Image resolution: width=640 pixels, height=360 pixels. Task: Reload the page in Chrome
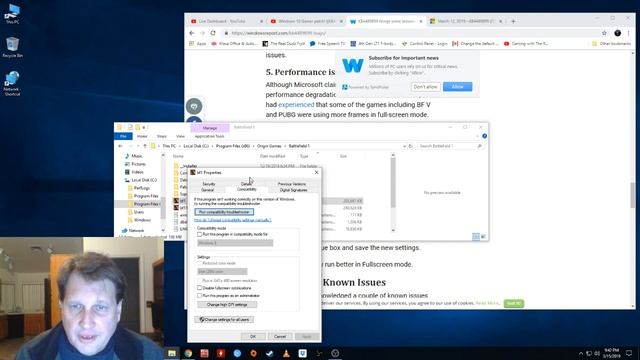[213, 33]
